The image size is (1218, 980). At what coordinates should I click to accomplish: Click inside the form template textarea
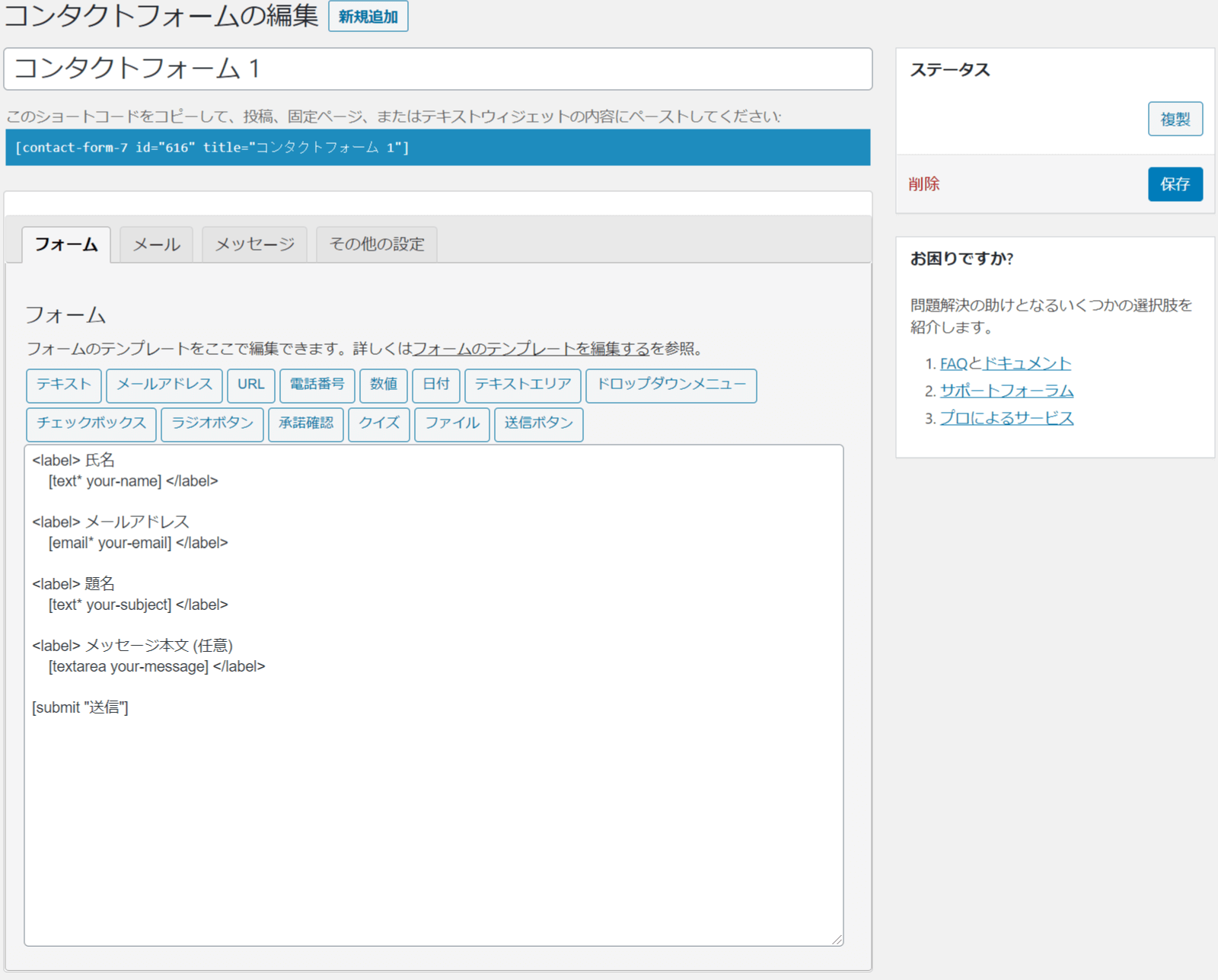pos(434,695)
